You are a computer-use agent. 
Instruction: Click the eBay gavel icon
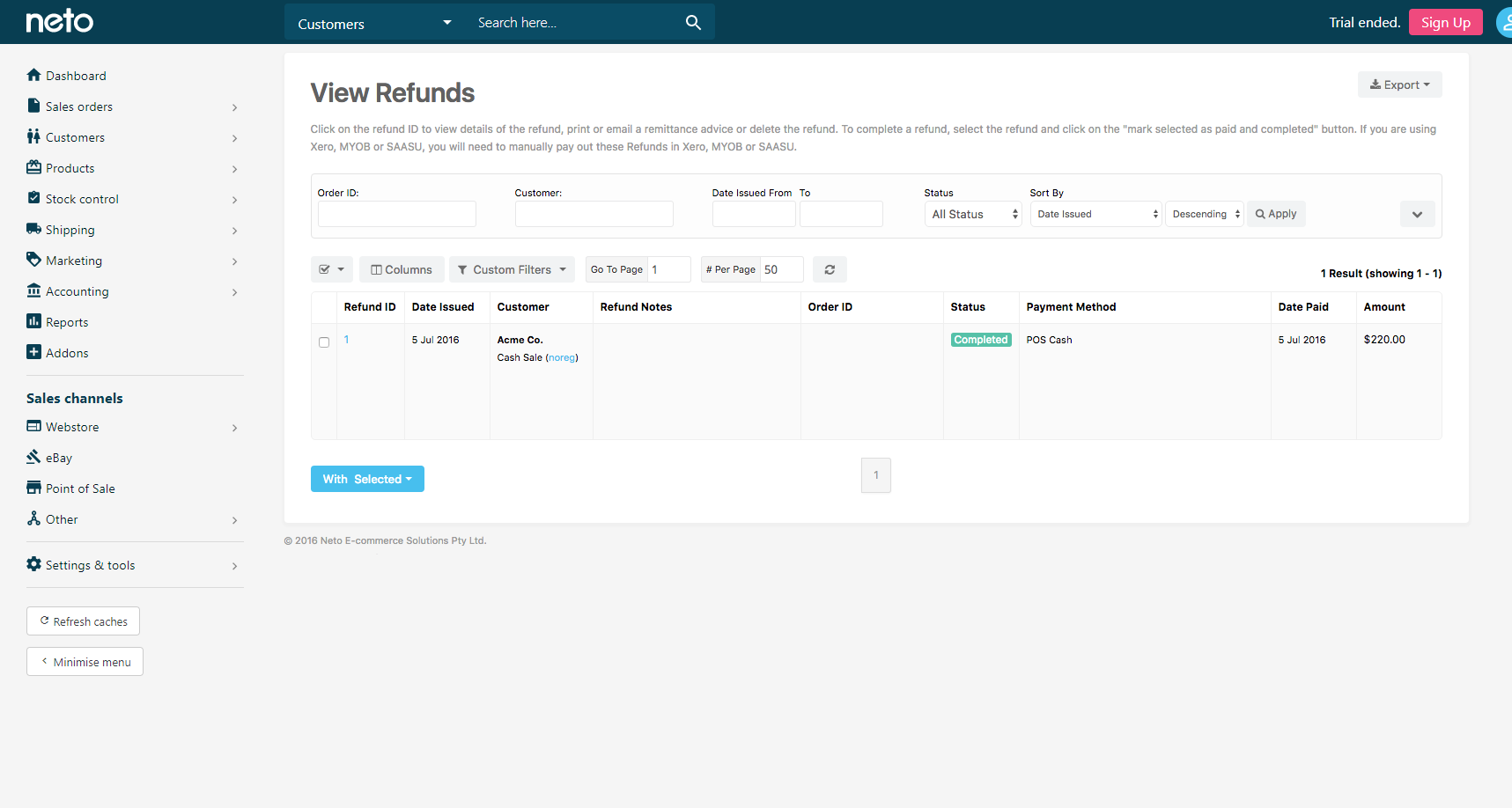pyautogui.click(x=33, y=457)
